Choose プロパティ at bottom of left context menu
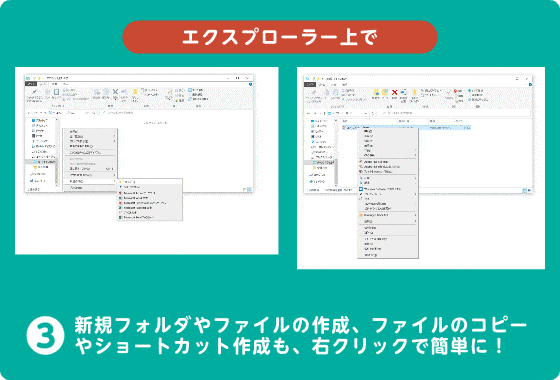560x380 pixels. point(90,188)
